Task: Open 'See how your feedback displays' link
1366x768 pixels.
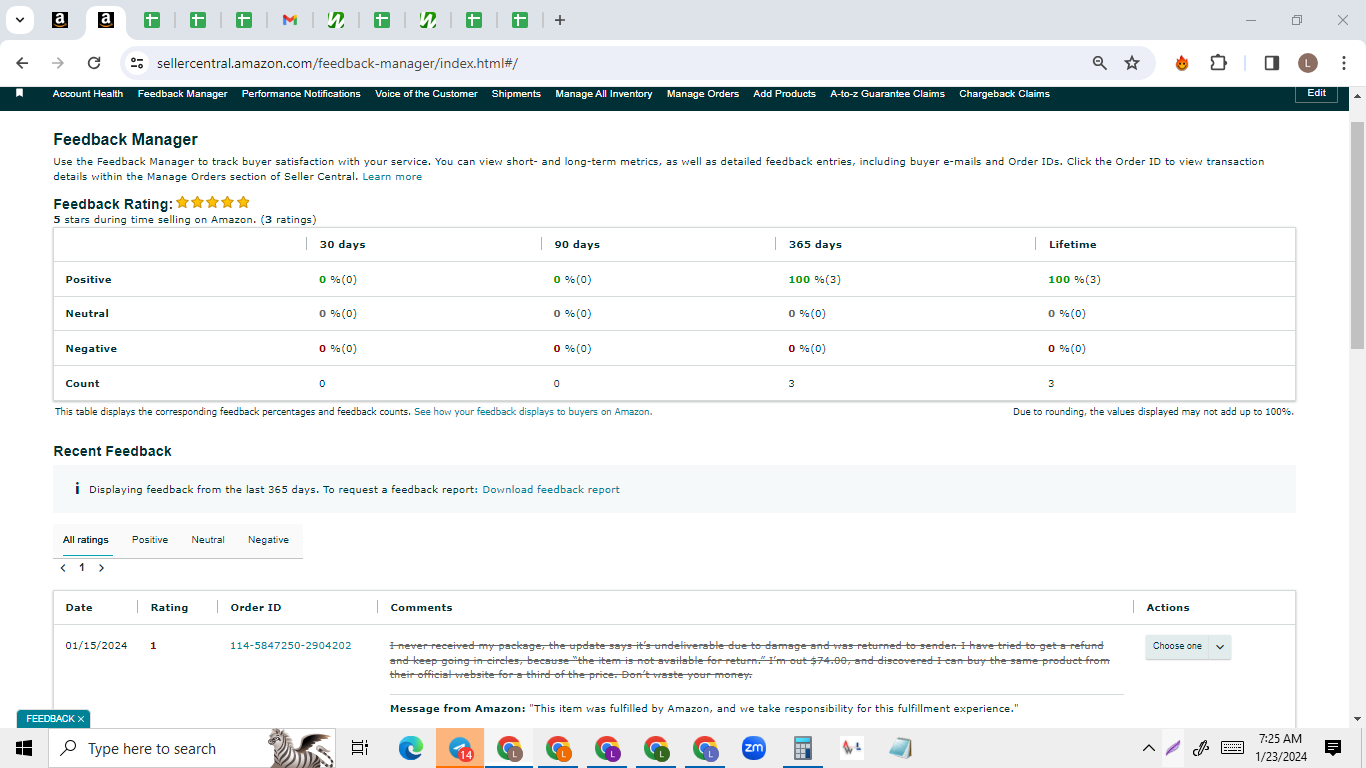Action: click(x=532, y=412)
